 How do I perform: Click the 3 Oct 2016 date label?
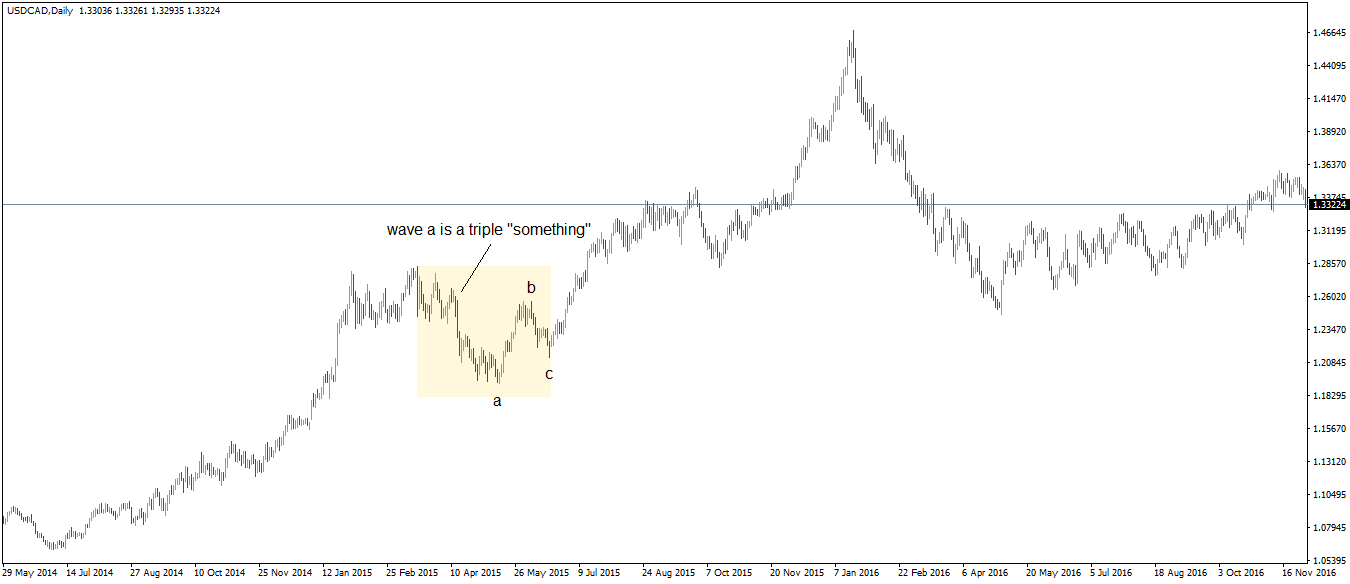[1241, 574]
